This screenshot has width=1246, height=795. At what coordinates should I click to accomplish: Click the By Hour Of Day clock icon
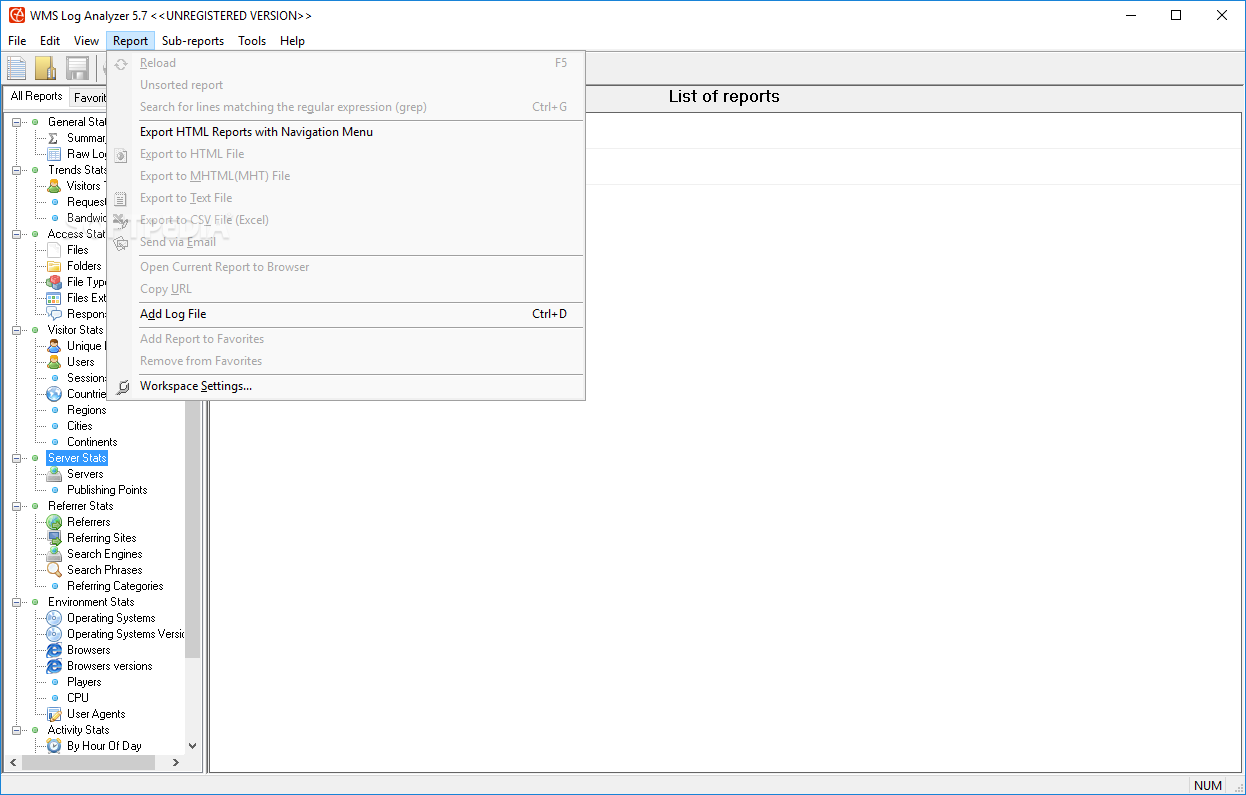coord(54,746)
